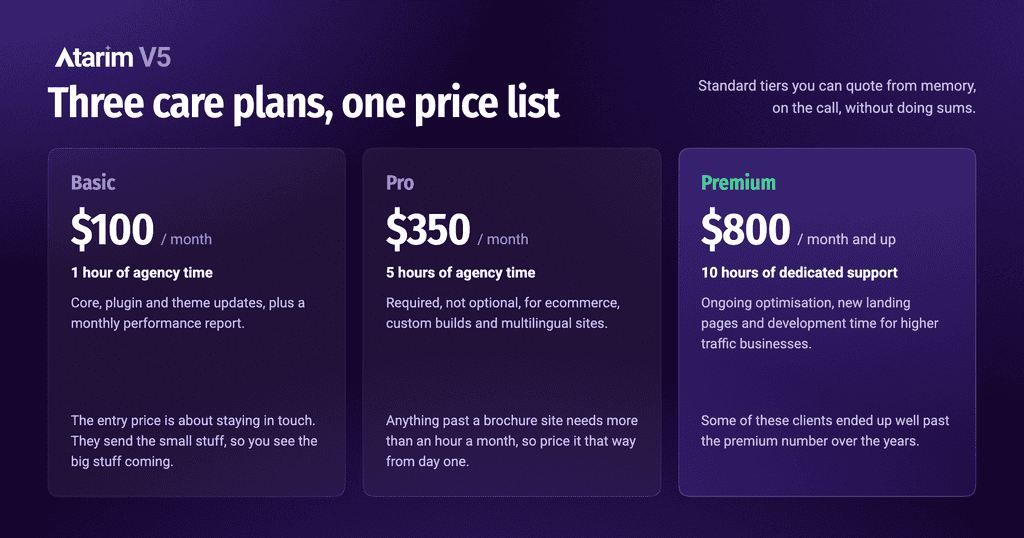This screenshot has width=1024, height=538.
Task: Click the V5 version label
Action: point(155,57)
